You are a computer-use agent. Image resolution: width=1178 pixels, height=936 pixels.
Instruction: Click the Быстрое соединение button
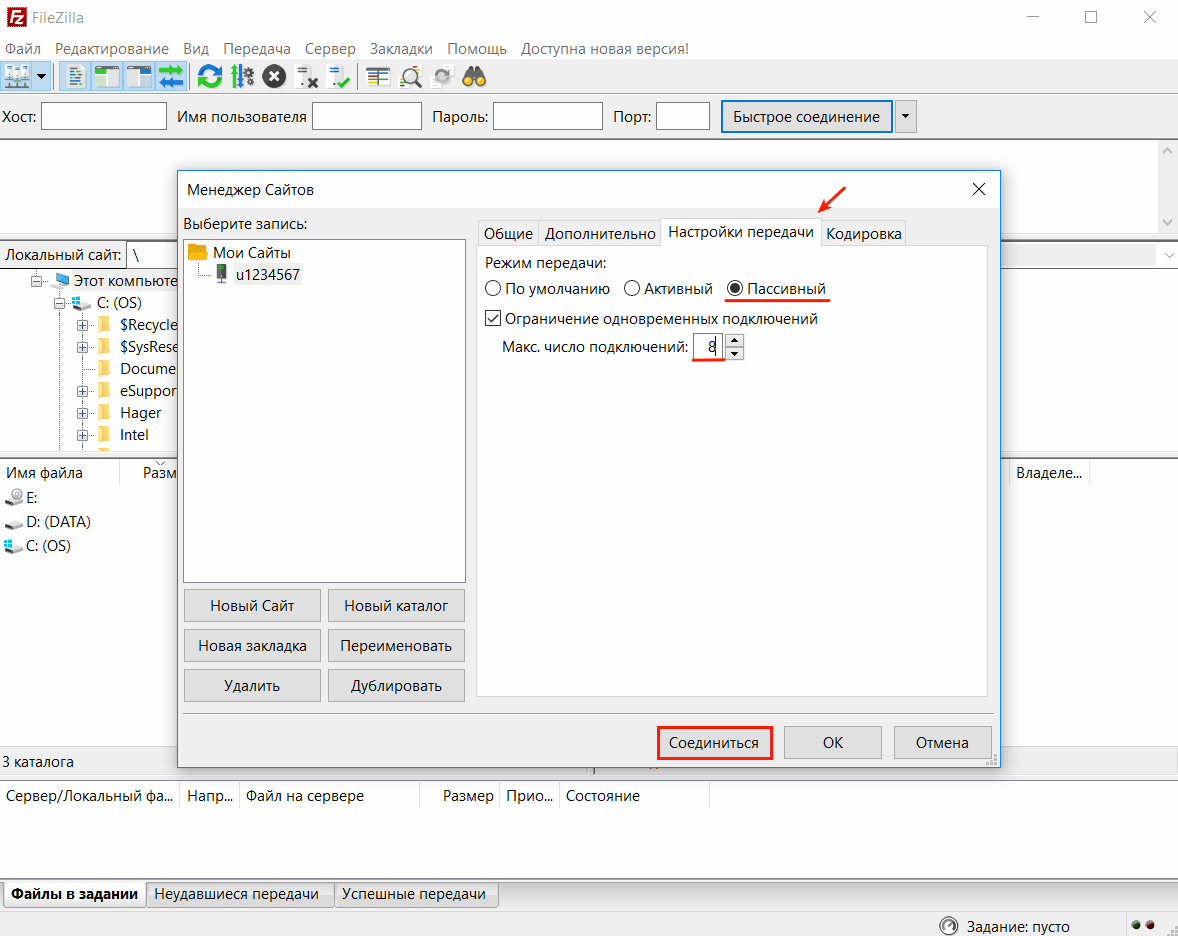pos(807,116)
